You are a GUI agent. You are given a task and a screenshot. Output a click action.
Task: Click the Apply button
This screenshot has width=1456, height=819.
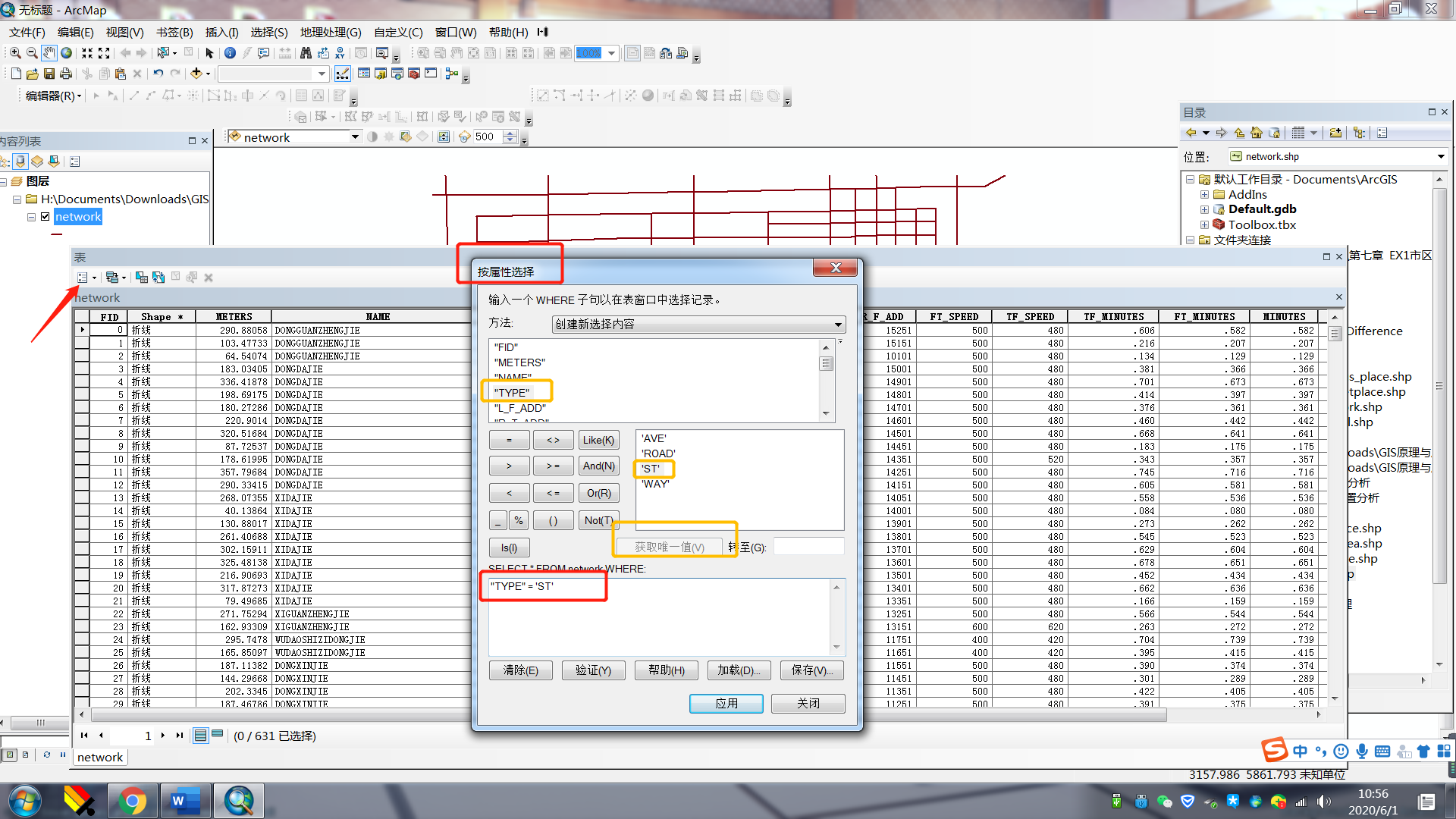726,703
